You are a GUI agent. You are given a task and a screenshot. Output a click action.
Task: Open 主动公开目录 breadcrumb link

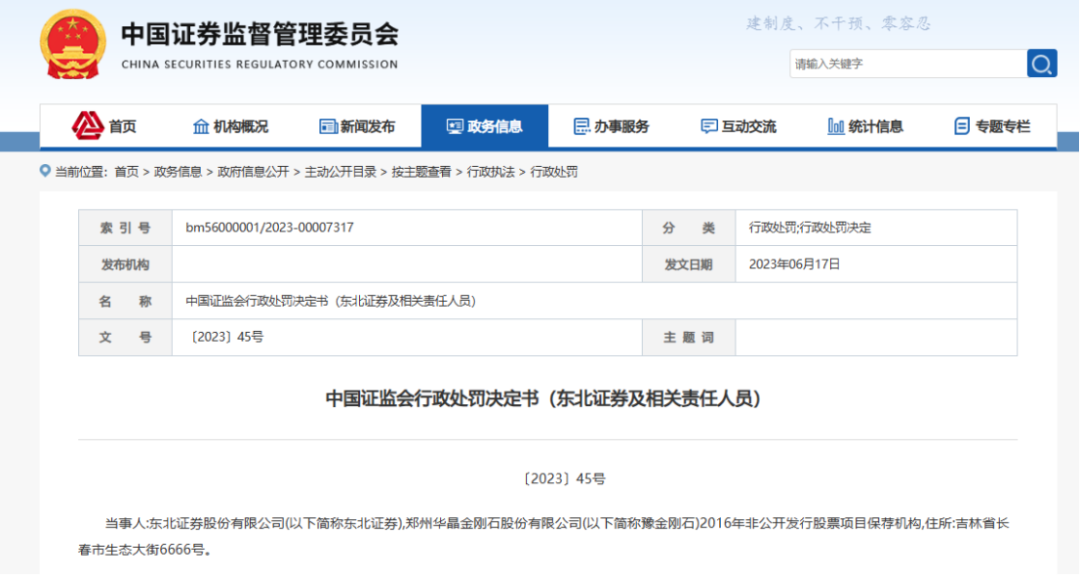coord(340,172)
